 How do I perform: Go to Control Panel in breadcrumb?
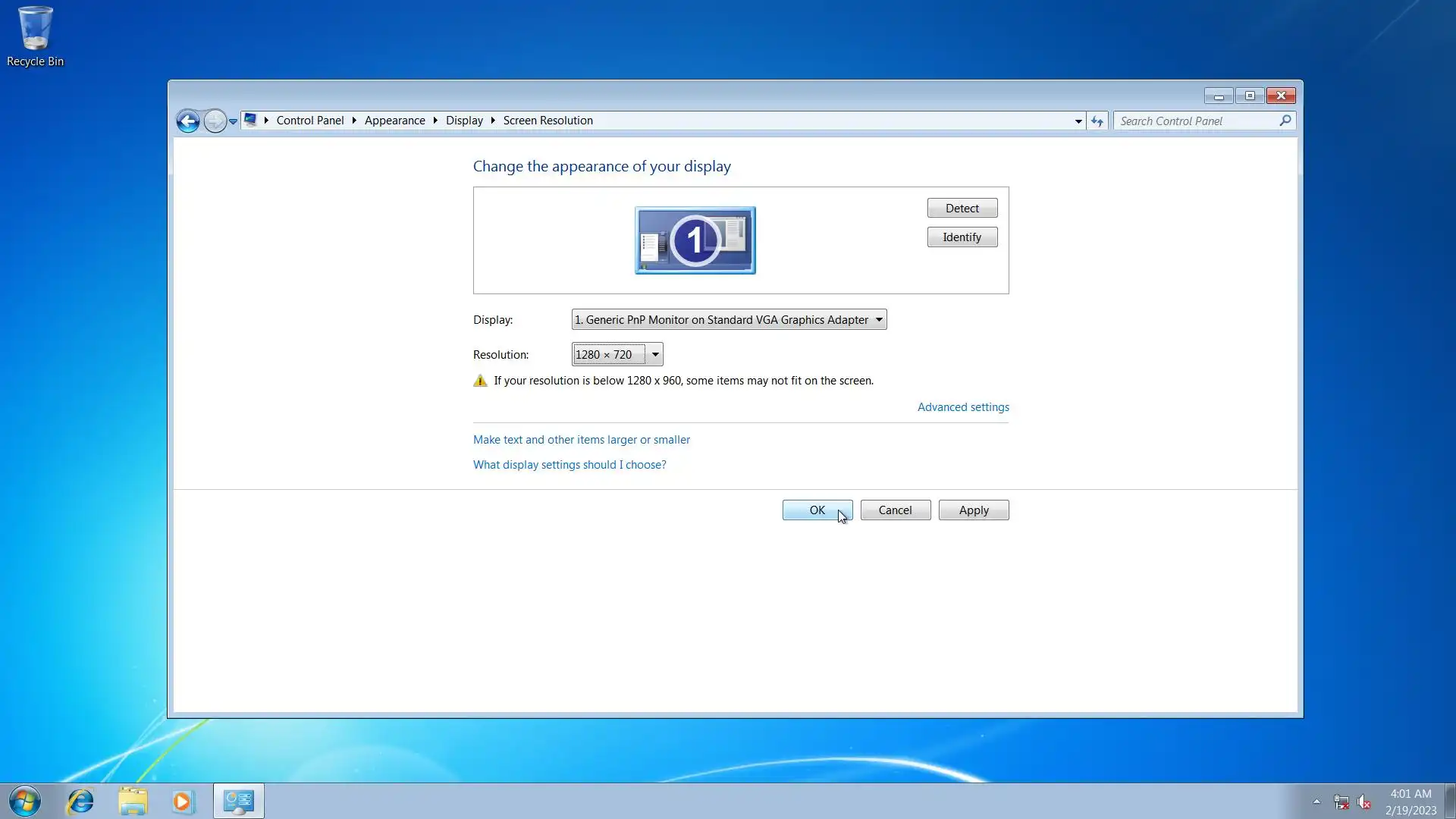tap(309, 121)
